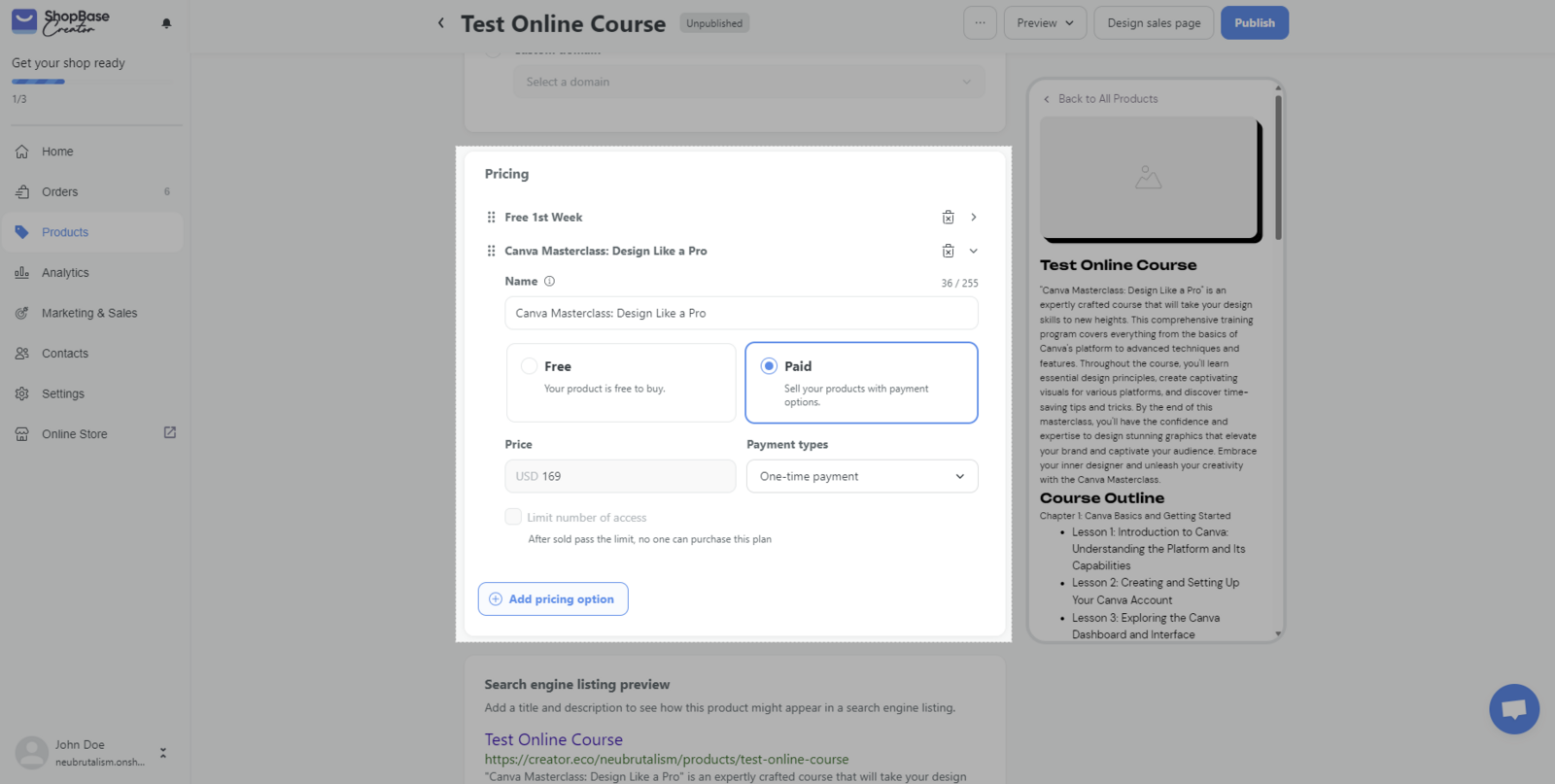Select the Free pricing radio option
Viewport: 1555px width, 784px height.
(530, 366)
